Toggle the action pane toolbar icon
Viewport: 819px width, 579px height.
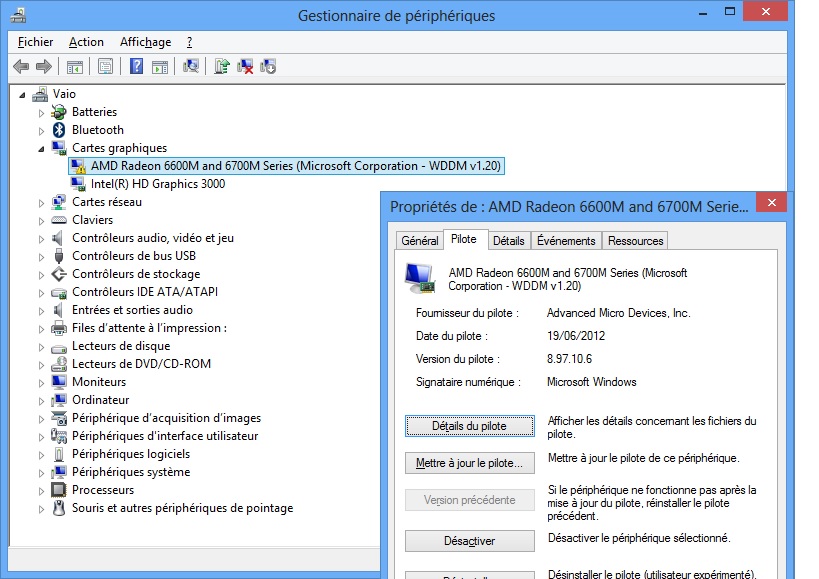coord(160,66)
